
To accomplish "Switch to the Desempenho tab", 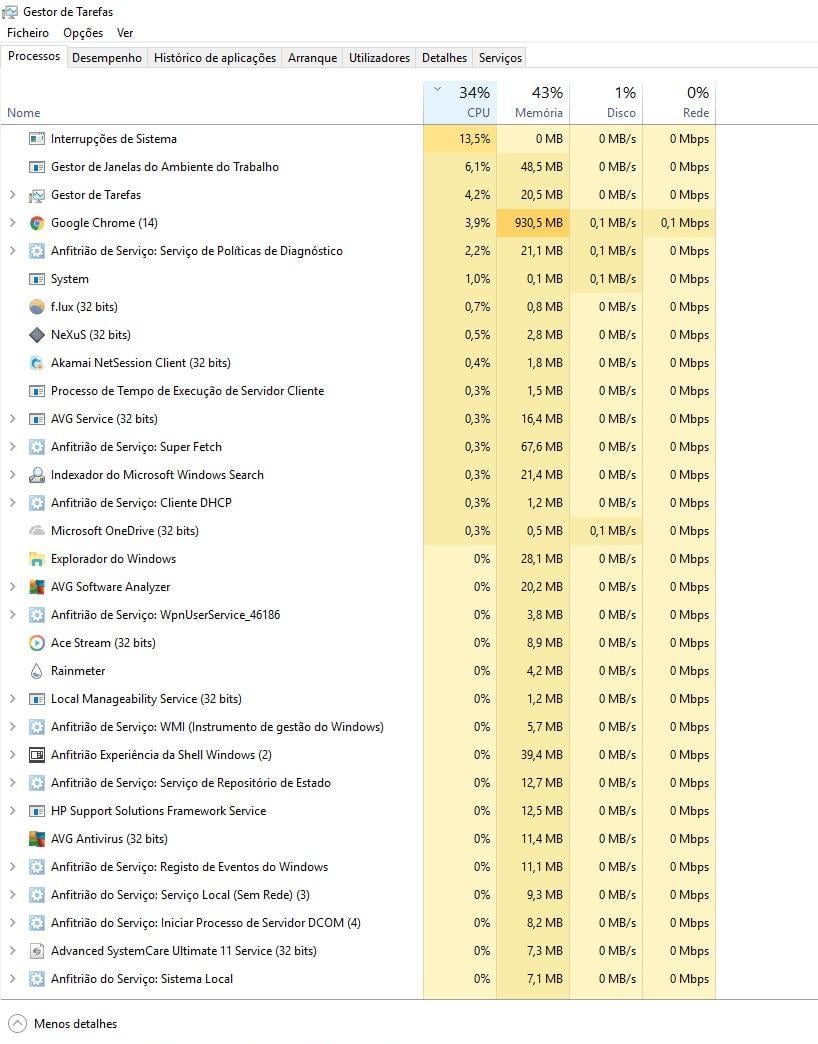I will click(x=107, y=58).
